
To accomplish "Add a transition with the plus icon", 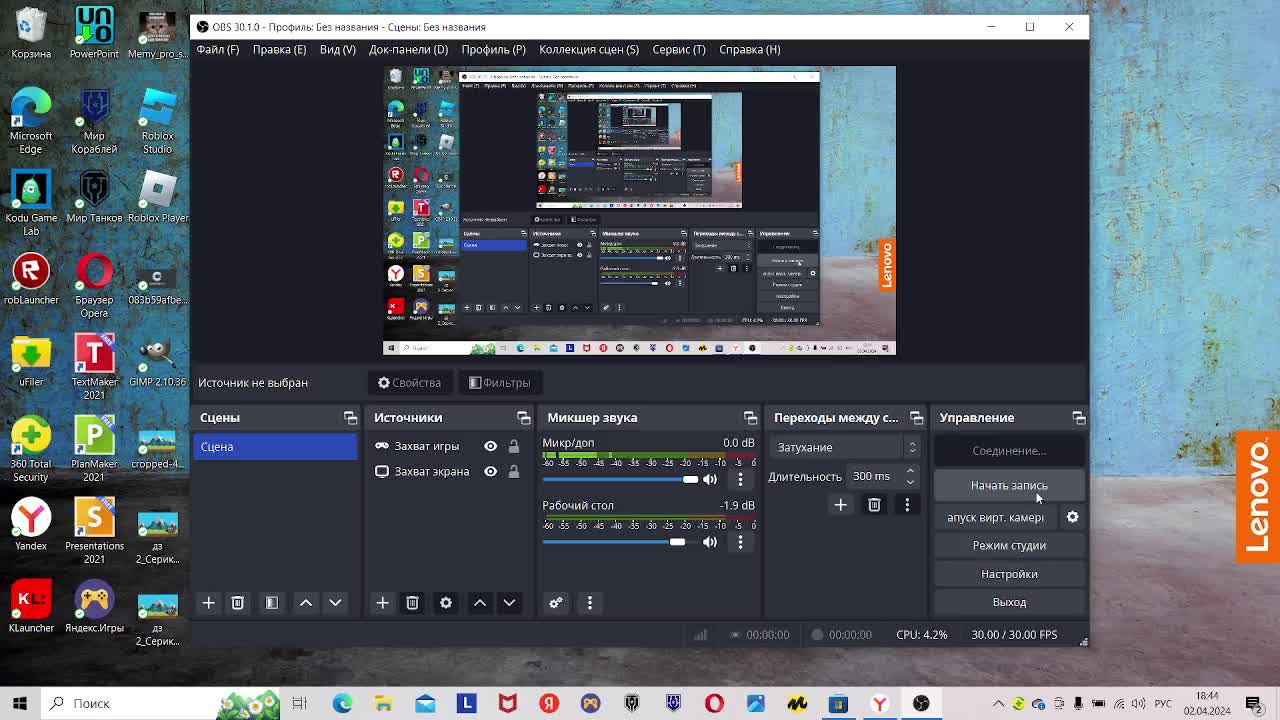I will click(x=840, y=505).
